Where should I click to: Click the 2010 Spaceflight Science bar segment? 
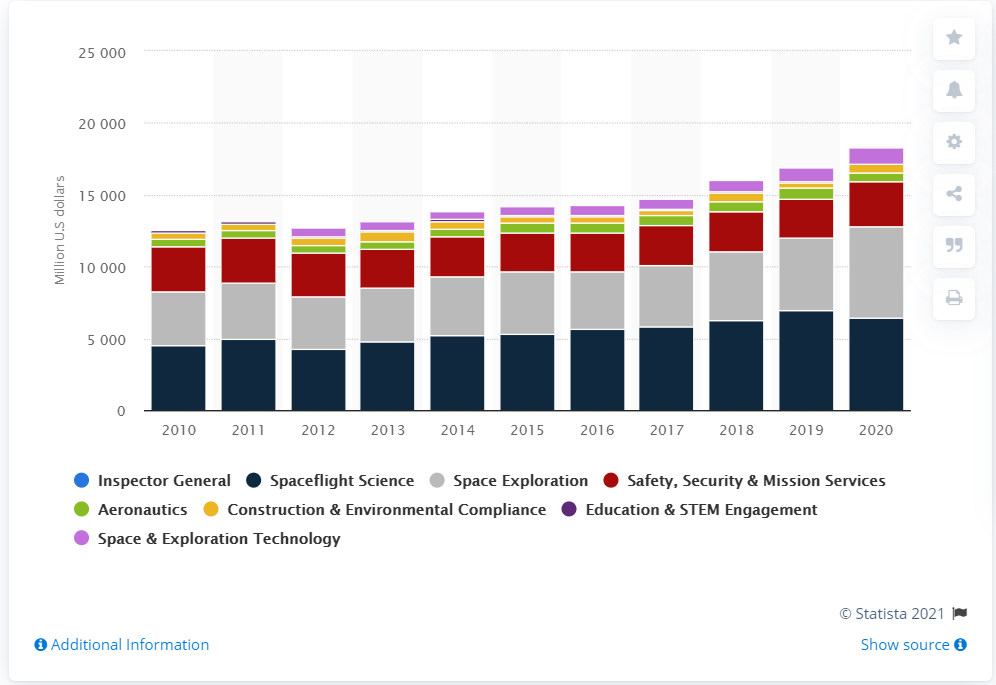point(178,379)
